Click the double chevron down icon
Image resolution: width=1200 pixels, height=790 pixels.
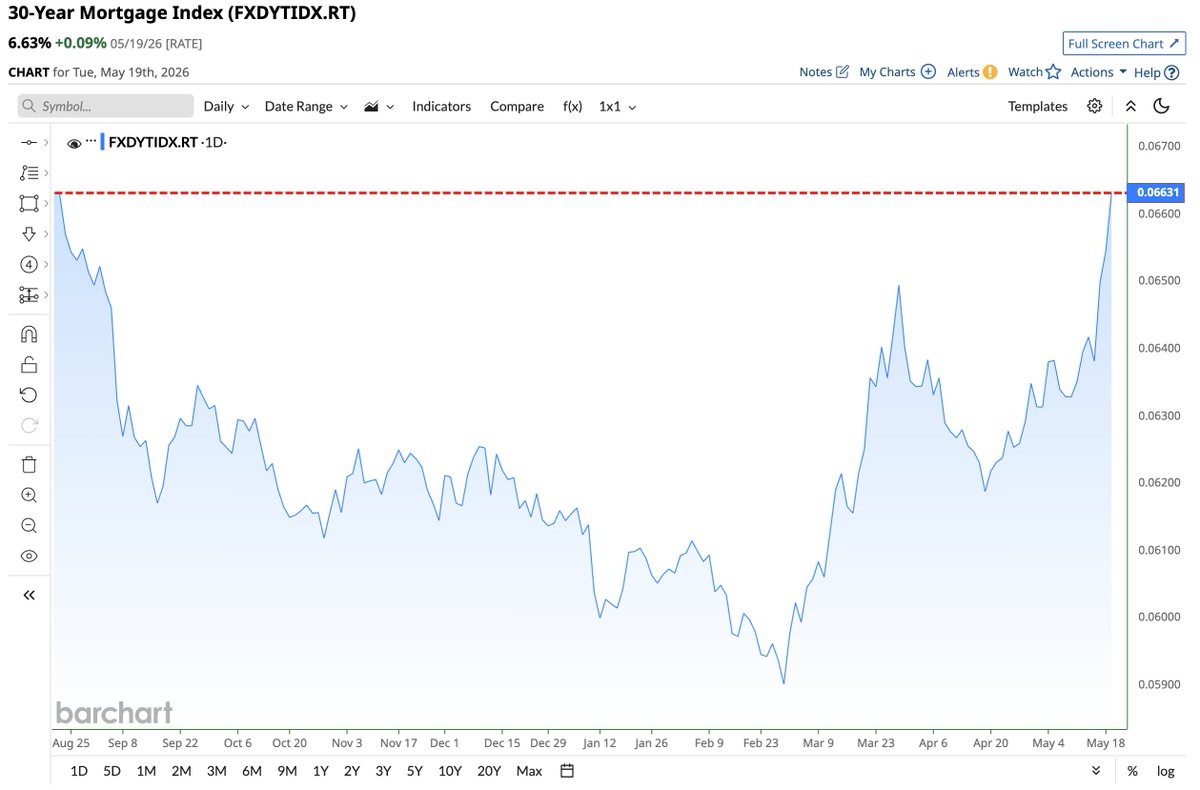tap(1096, 771)
